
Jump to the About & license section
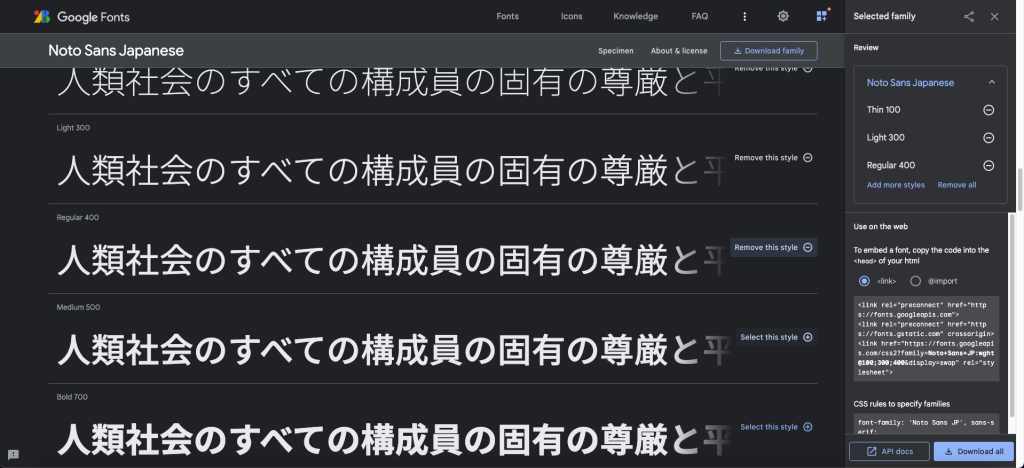[x=679, y=51]
